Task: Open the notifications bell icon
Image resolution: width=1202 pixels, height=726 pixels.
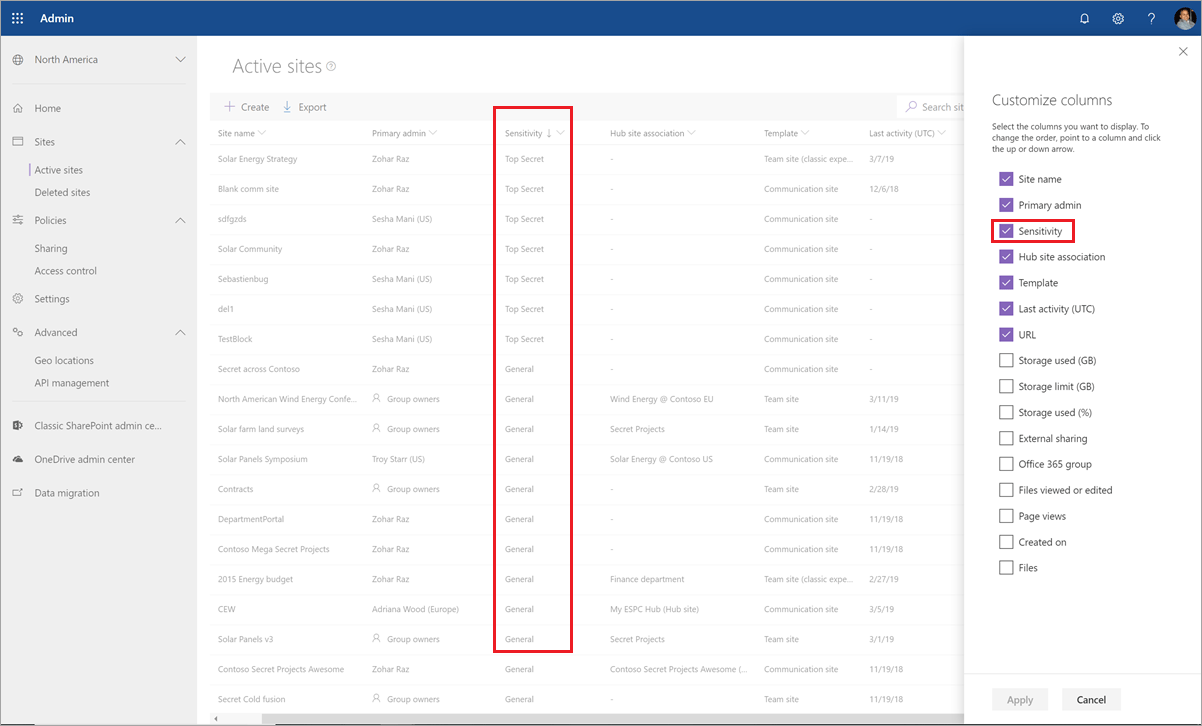Action: coord(1085,18)
